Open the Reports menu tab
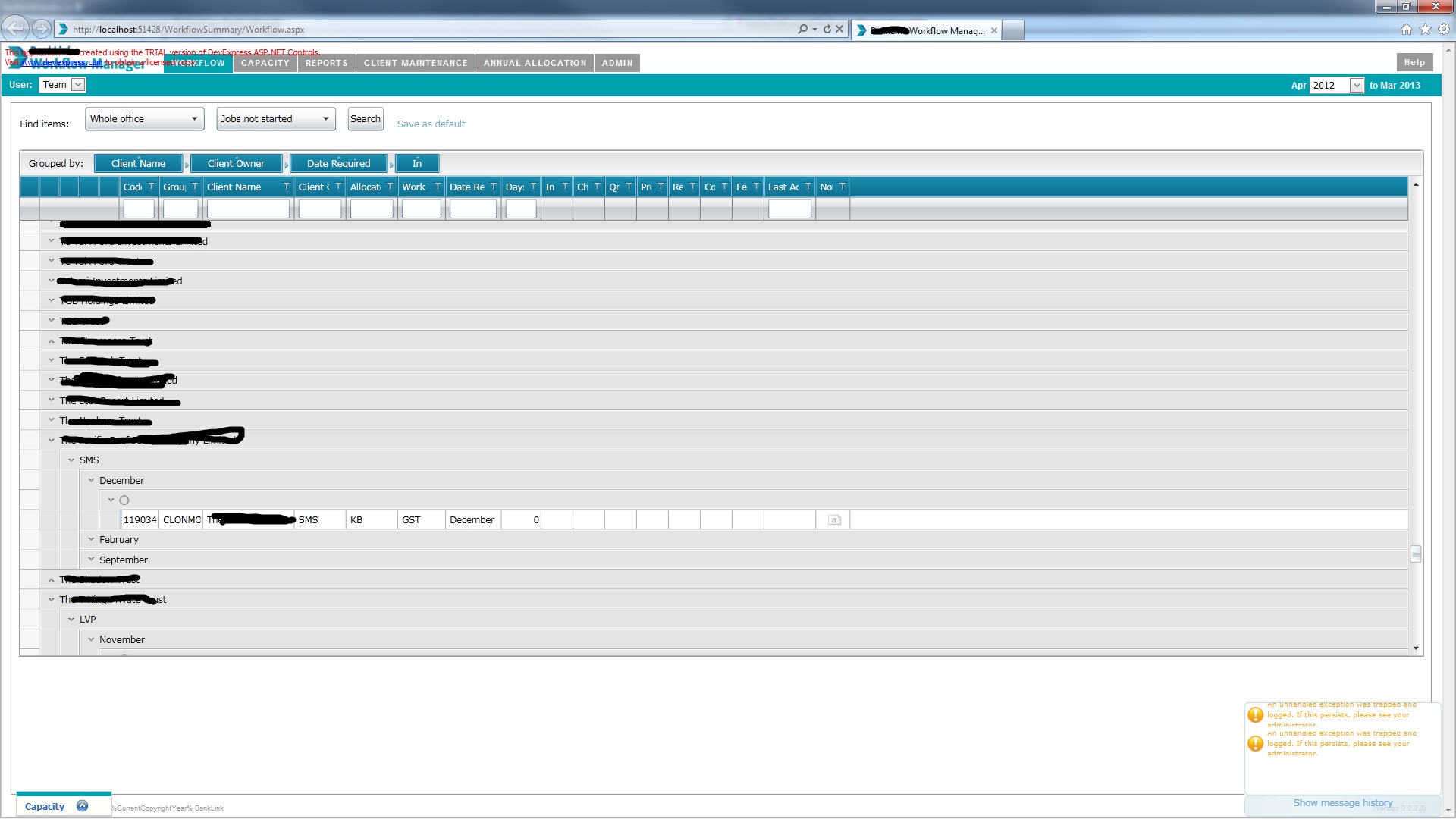 pos(326,63)
